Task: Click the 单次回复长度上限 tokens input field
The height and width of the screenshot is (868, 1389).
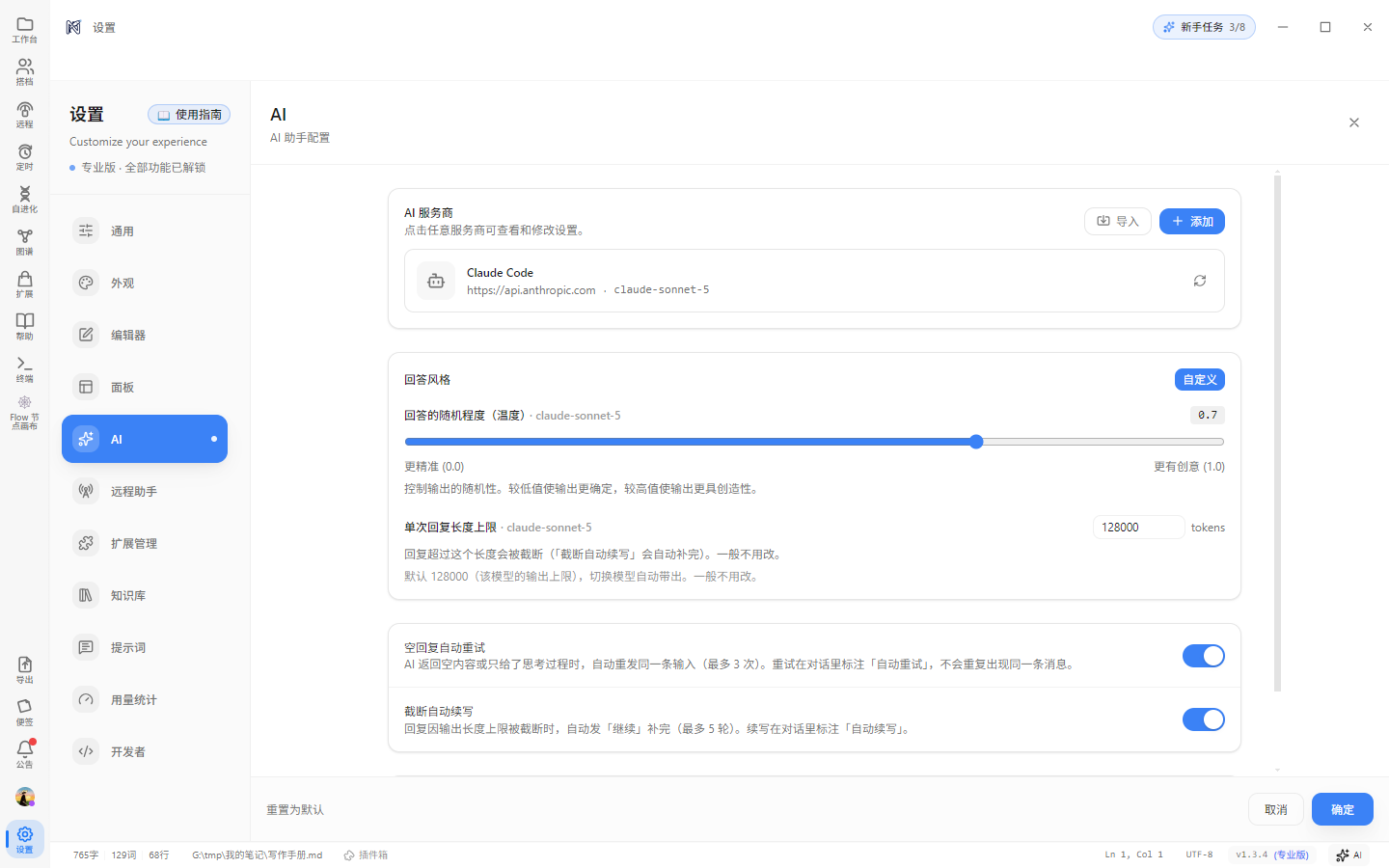Action: click(1138, 527)
